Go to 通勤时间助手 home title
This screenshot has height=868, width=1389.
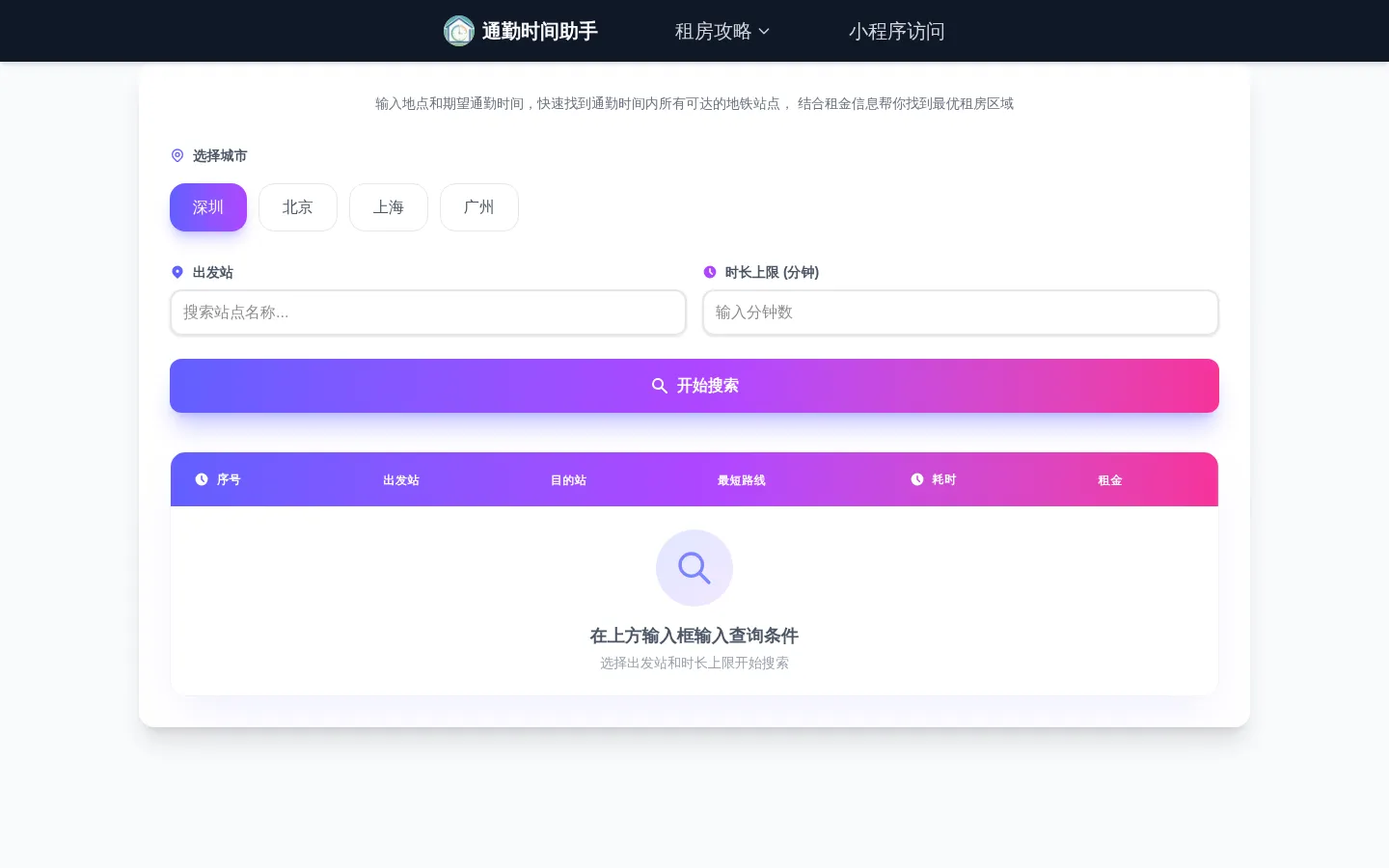(x=540, y=31)
